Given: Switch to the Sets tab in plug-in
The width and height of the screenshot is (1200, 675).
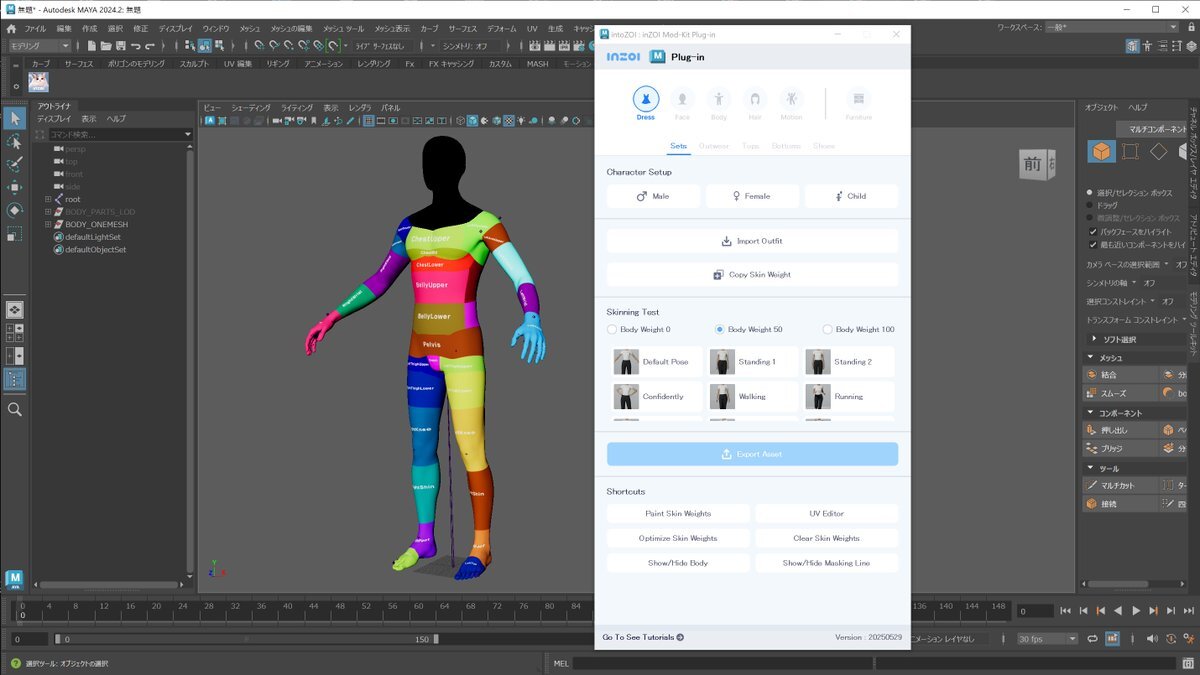Looking at the screenshot, I should pyautogui.click(x=679, y=146).
